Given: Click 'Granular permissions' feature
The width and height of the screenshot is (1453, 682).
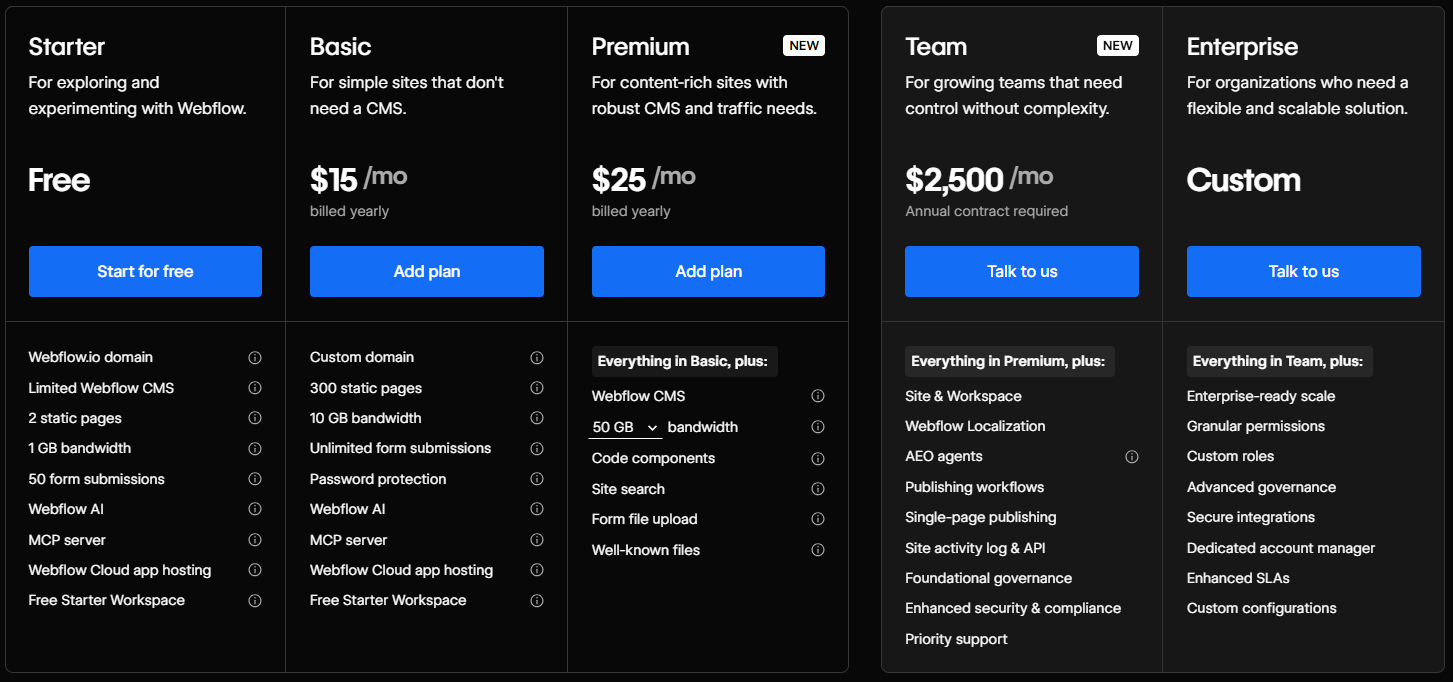Looking at the screenshot, I should coord(1256,426).
